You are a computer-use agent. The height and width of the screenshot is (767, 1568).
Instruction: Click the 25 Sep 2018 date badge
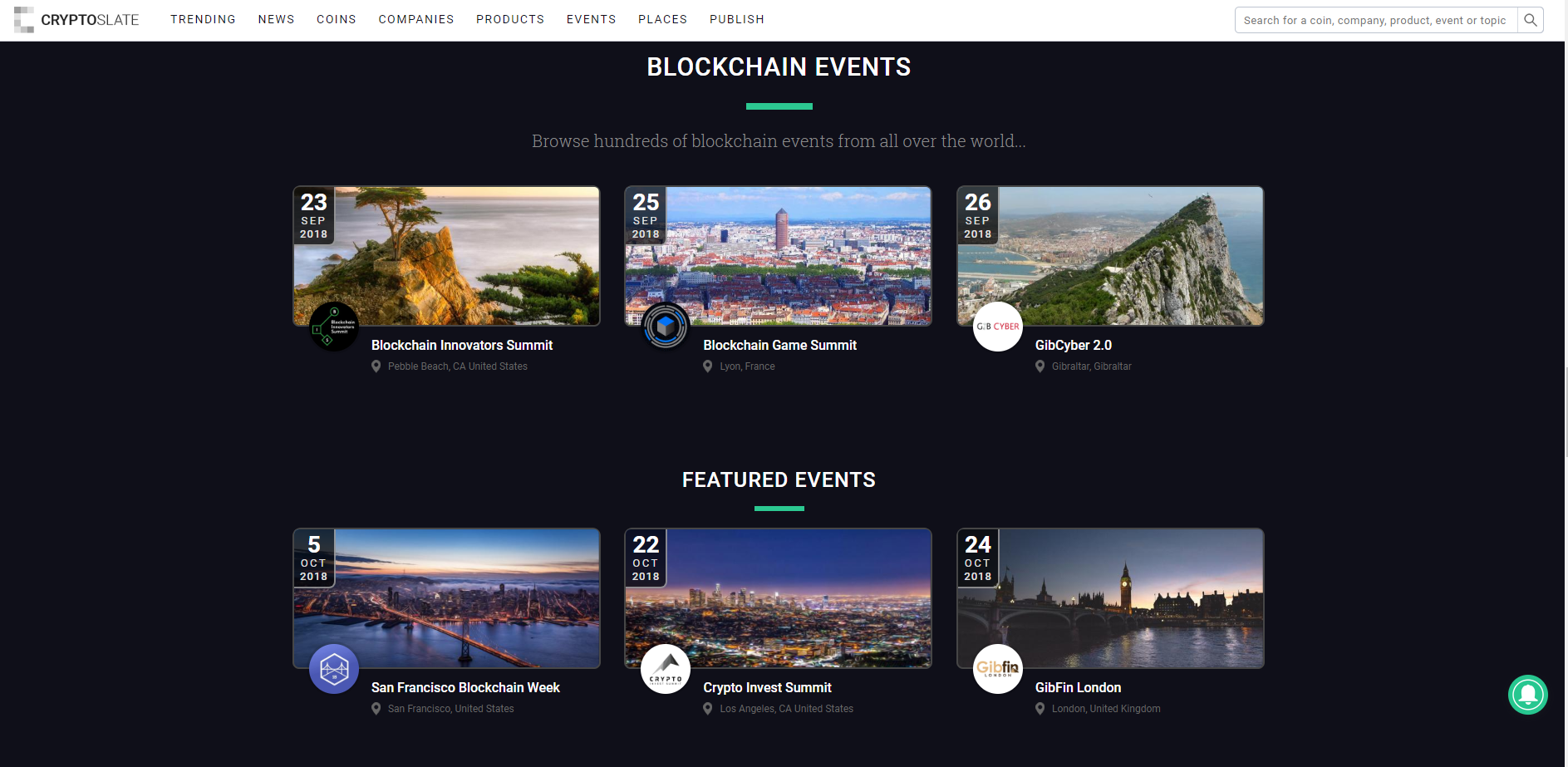[646, 215]
